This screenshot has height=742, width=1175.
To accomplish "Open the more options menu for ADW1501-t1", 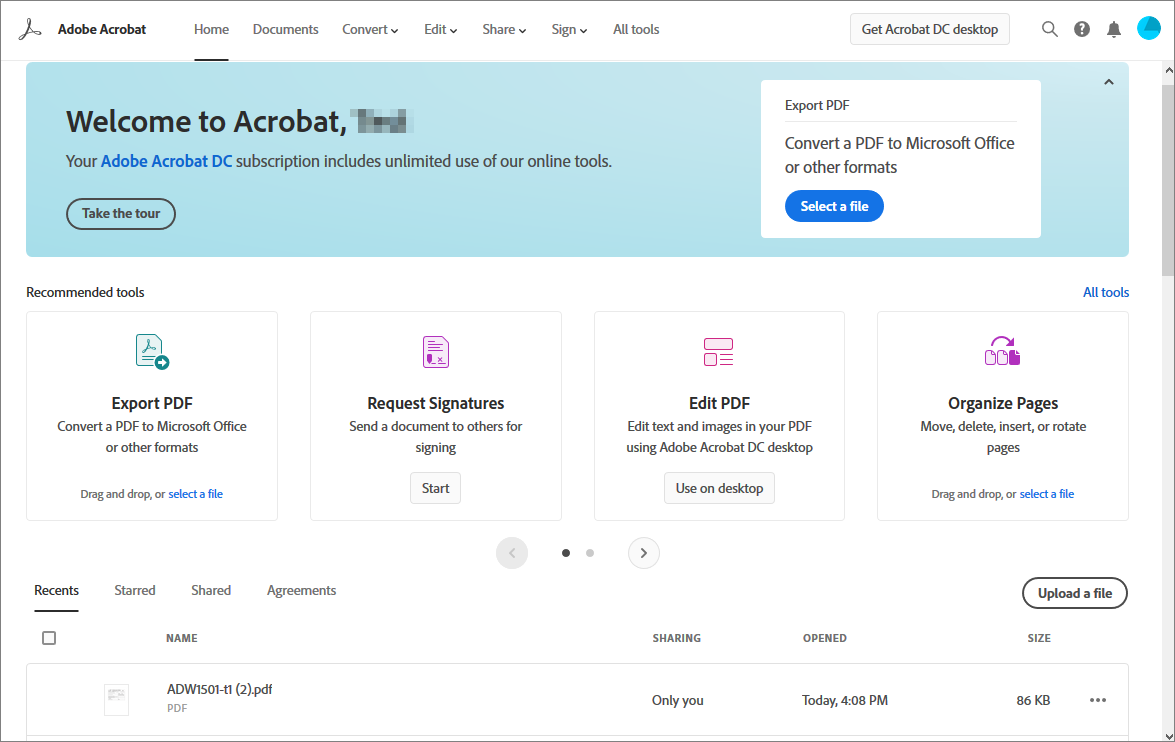I will pyautogui.click(x=1097, y=700).
